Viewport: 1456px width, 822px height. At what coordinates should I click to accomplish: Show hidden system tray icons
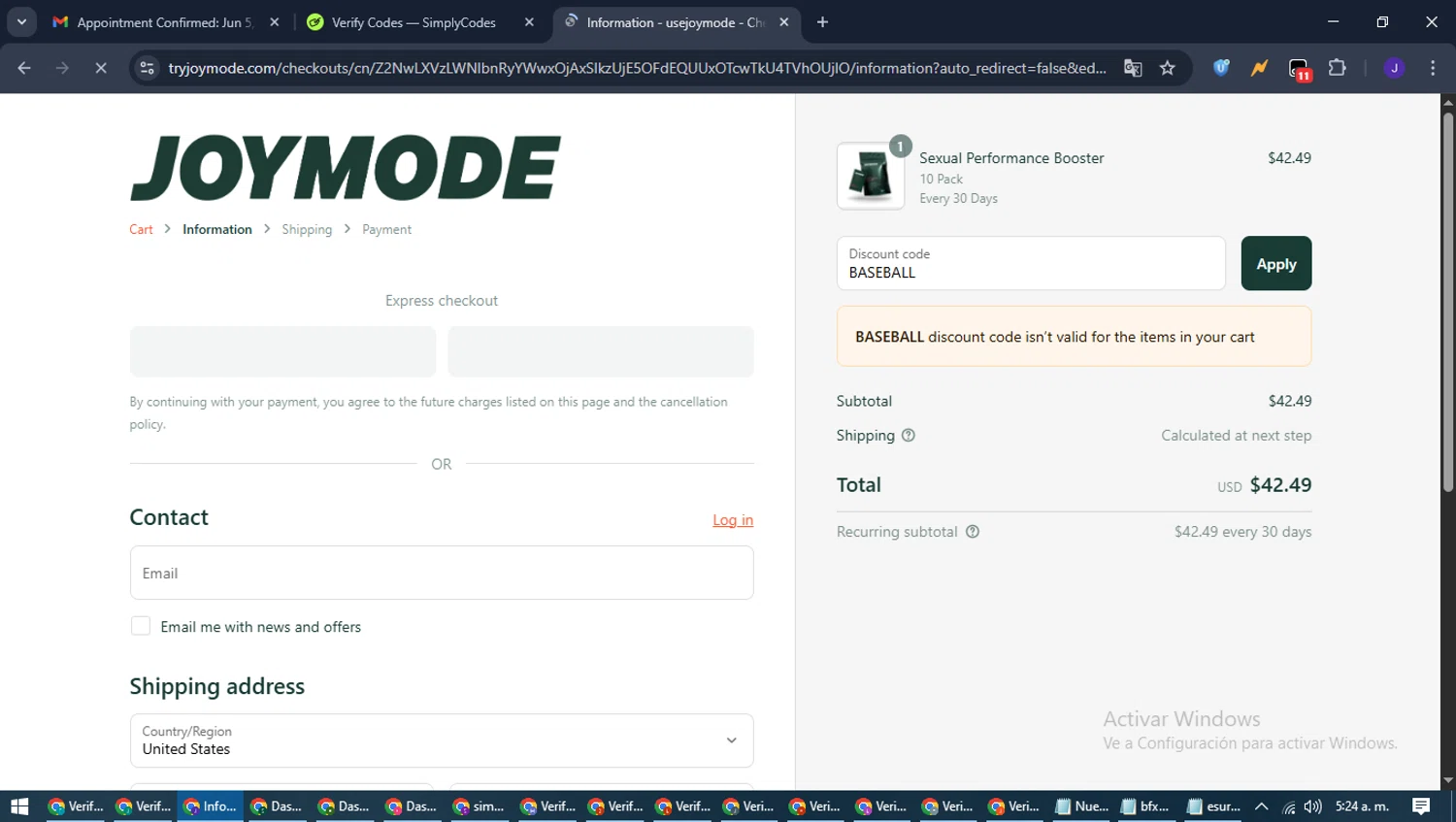[1261, 806]
